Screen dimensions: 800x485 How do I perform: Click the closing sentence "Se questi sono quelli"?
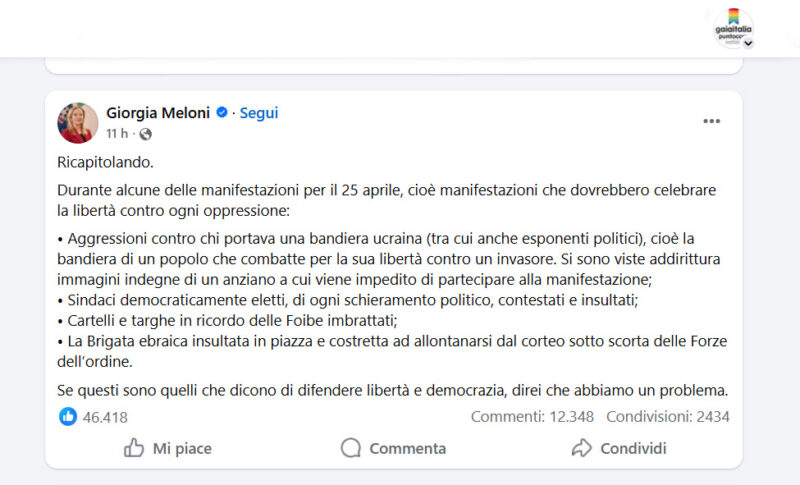(x=392, y=390)
